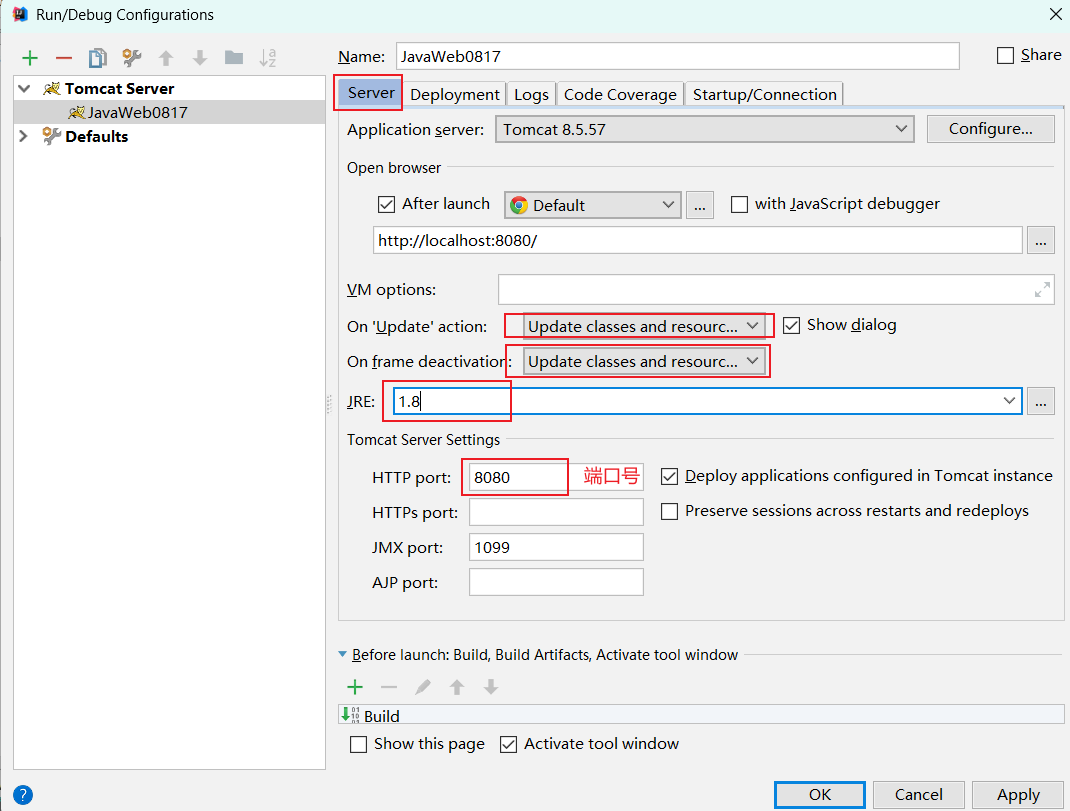Expand the Defaults tree node
Viewport: 1070px width, 811px height.
click(x=23, y=136)
